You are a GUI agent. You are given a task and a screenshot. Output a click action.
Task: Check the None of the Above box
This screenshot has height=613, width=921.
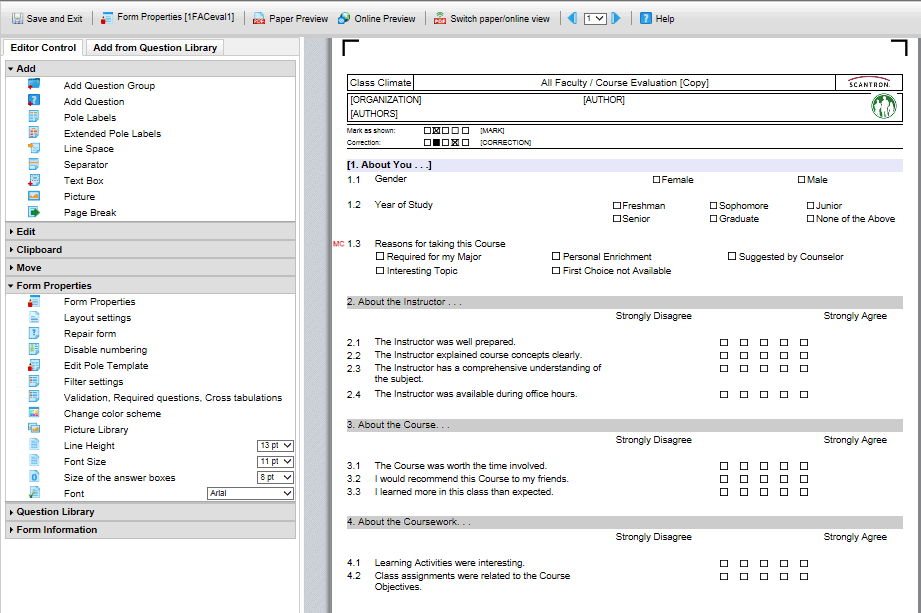811,218
